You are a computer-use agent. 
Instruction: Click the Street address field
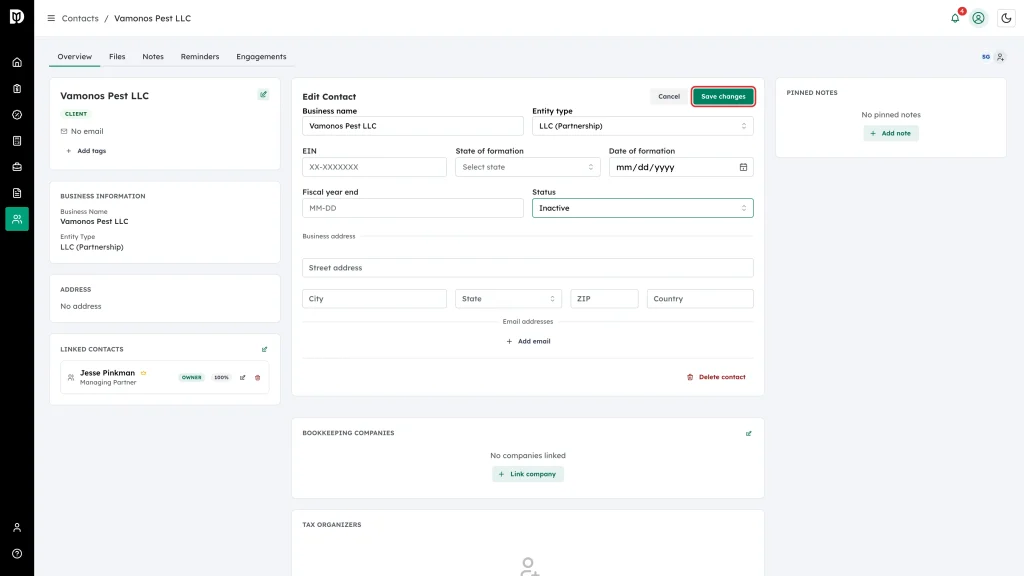pyautogui.click(x=528, y=268)
